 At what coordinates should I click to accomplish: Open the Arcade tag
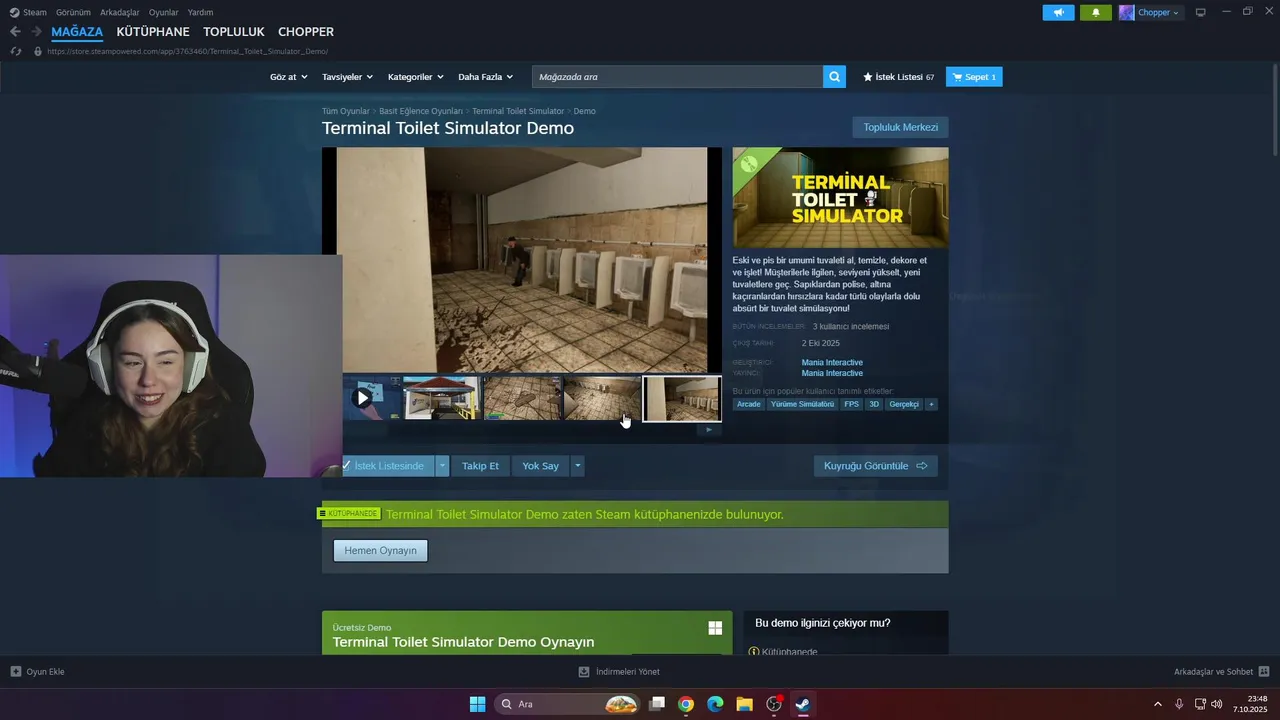(x=749, y=404)
